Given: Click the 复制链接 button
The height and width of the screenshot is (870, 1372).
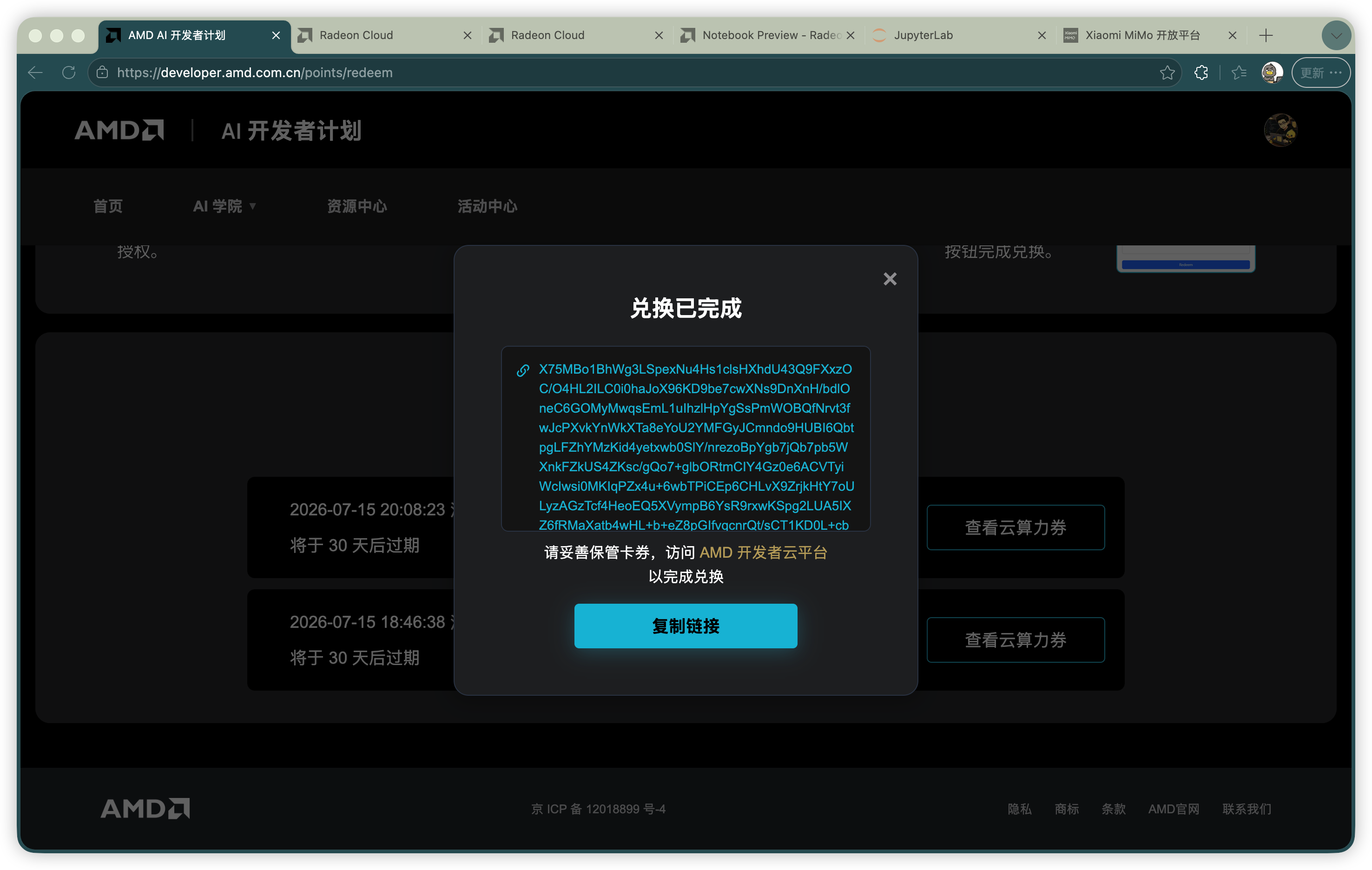Looking at the screenshot, I should click(x=686, y=626).
